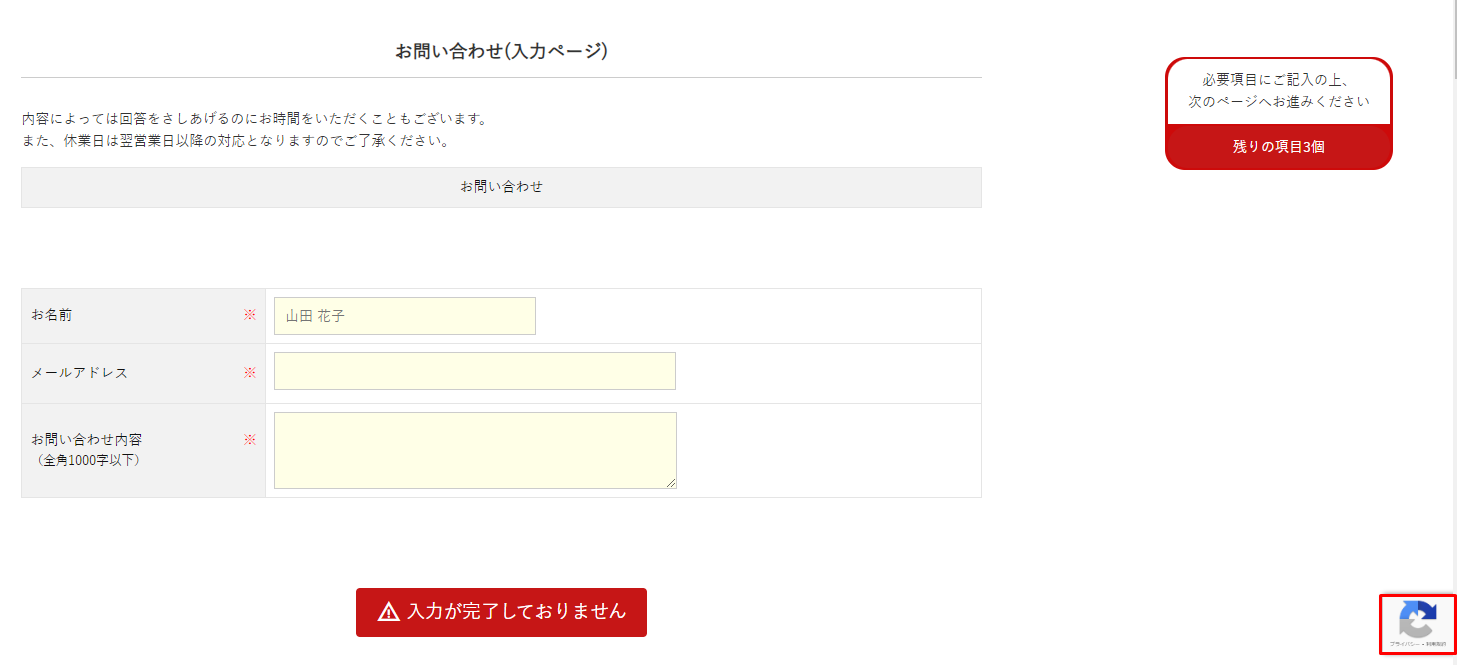Click the gray お問い合わせ section header bar
Viewport: 1457px width, 665px height.
(501, 187)
